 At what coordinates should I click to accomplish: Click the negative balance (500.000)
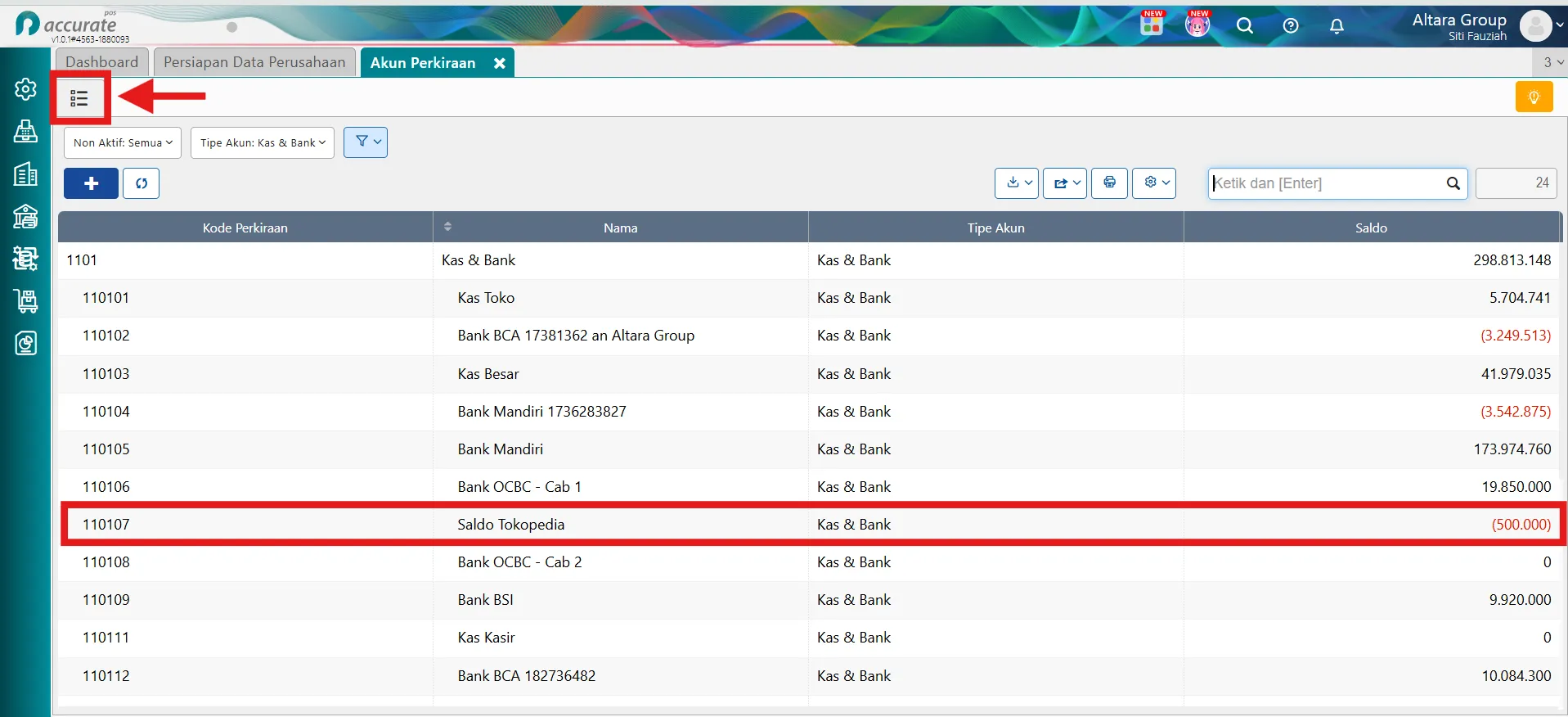[x=1521, y=525]
